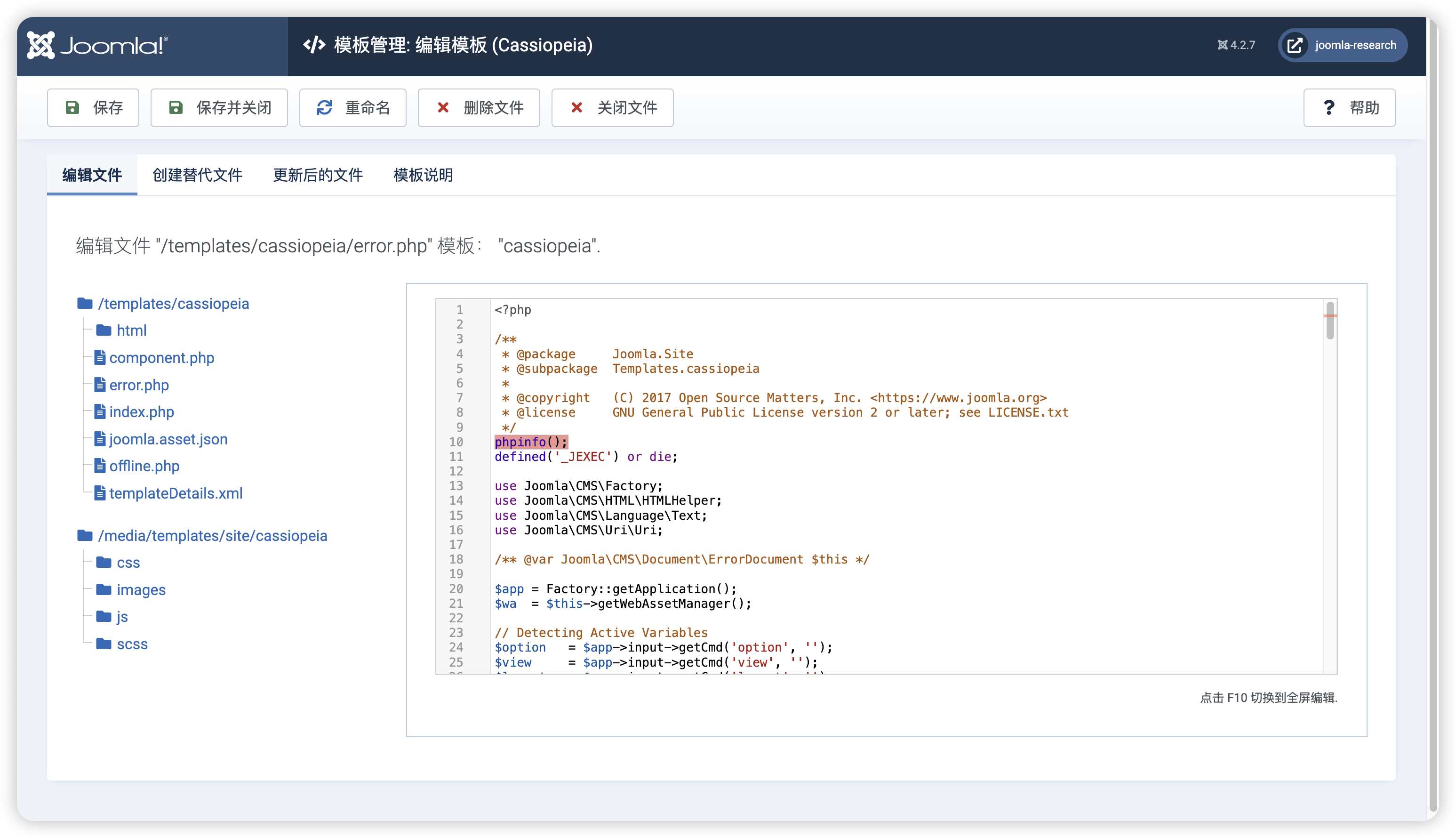Click the file icon beside offline.php
Image resolution: width=1456 pixels, height=838 pixels.
[100, 466]
